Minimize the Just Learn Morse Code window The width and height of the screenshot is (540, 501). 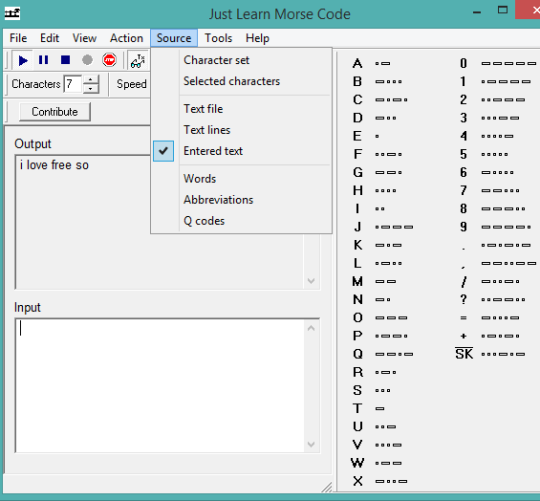tap(477, 12)
